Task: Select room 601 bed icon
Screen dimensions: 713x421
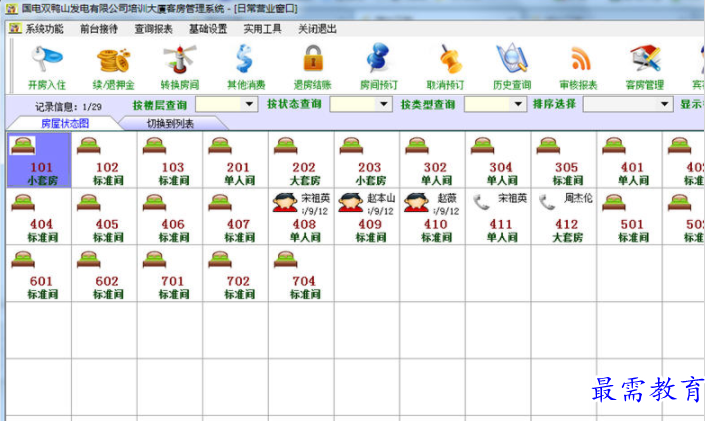Action: 23,260
